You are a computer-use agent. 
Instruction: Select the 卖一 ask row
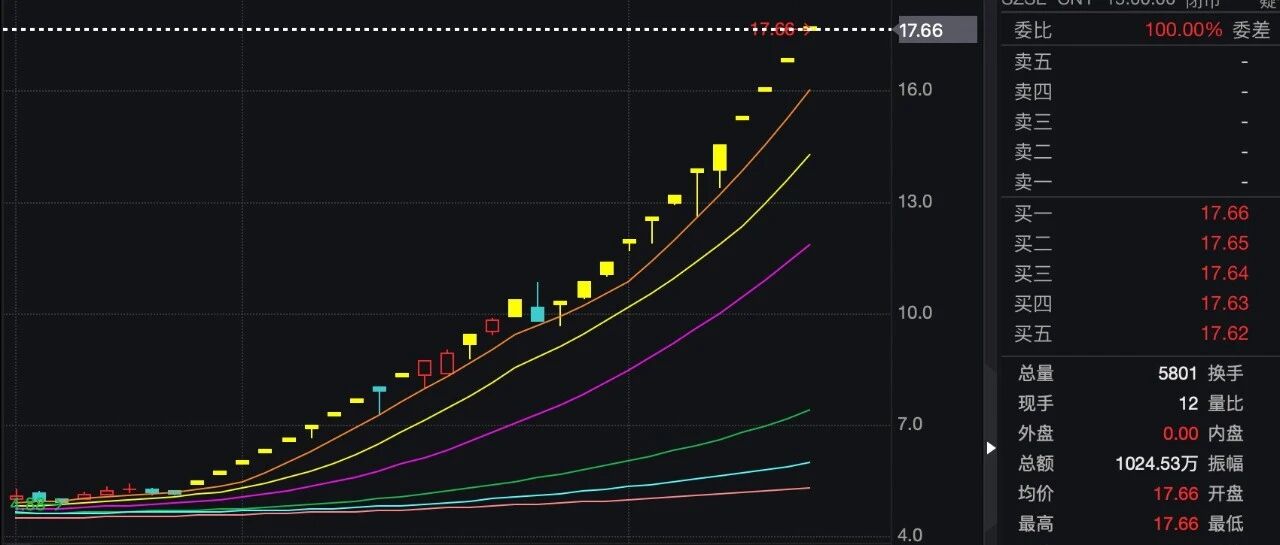tap(1130, 182)
